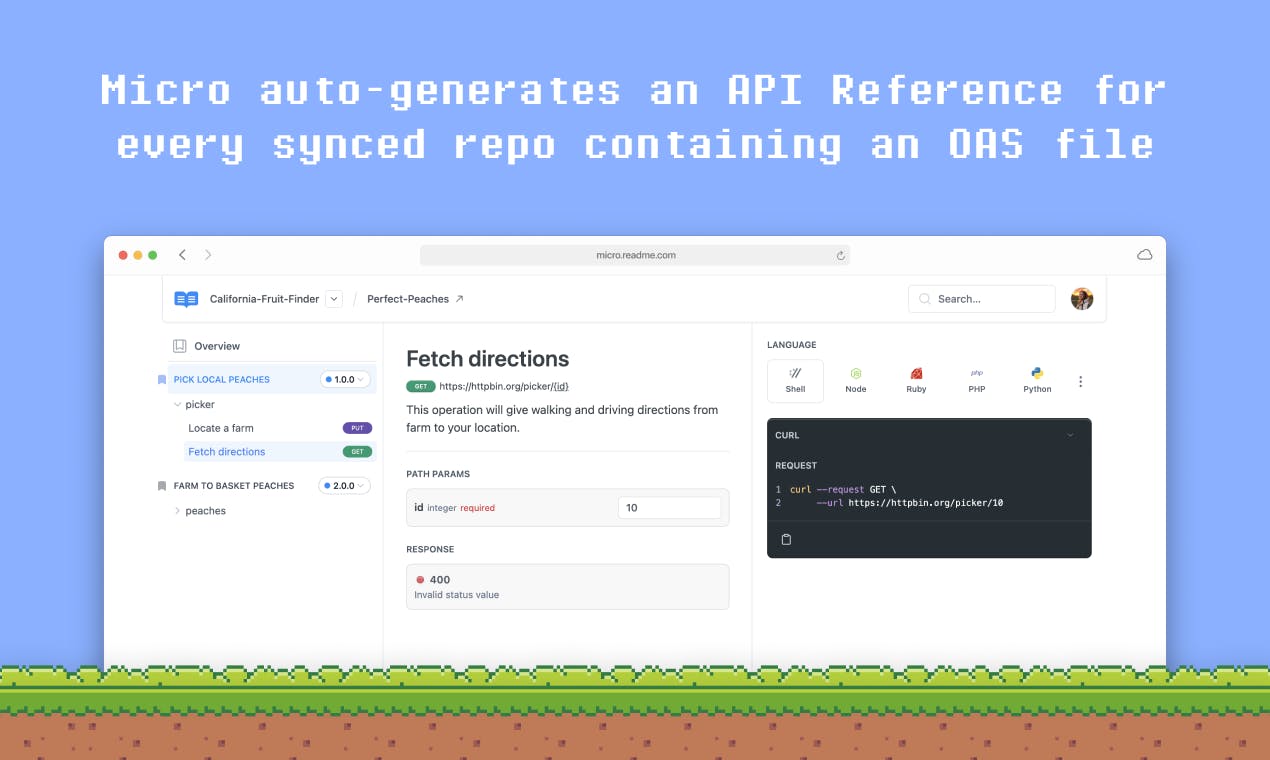Go forward with browser forward arrow
The width and height of the screenshot is (1270, 760).
(x=208, y=255)
